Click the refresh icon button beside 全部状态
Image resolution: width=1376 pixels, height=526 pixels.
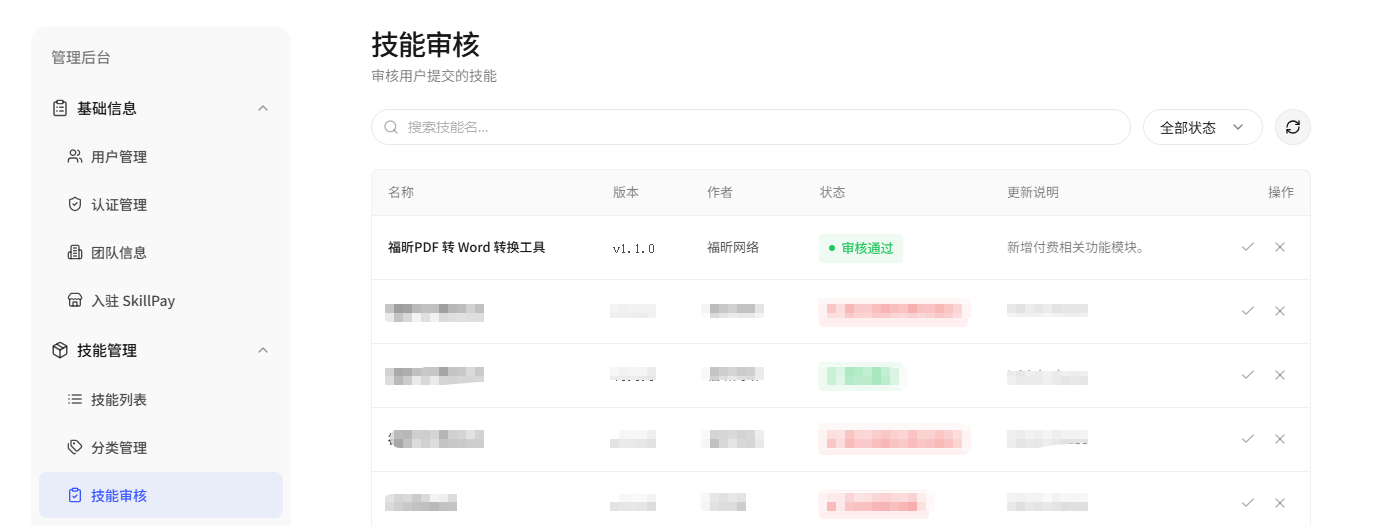[x=1293, y=127]
